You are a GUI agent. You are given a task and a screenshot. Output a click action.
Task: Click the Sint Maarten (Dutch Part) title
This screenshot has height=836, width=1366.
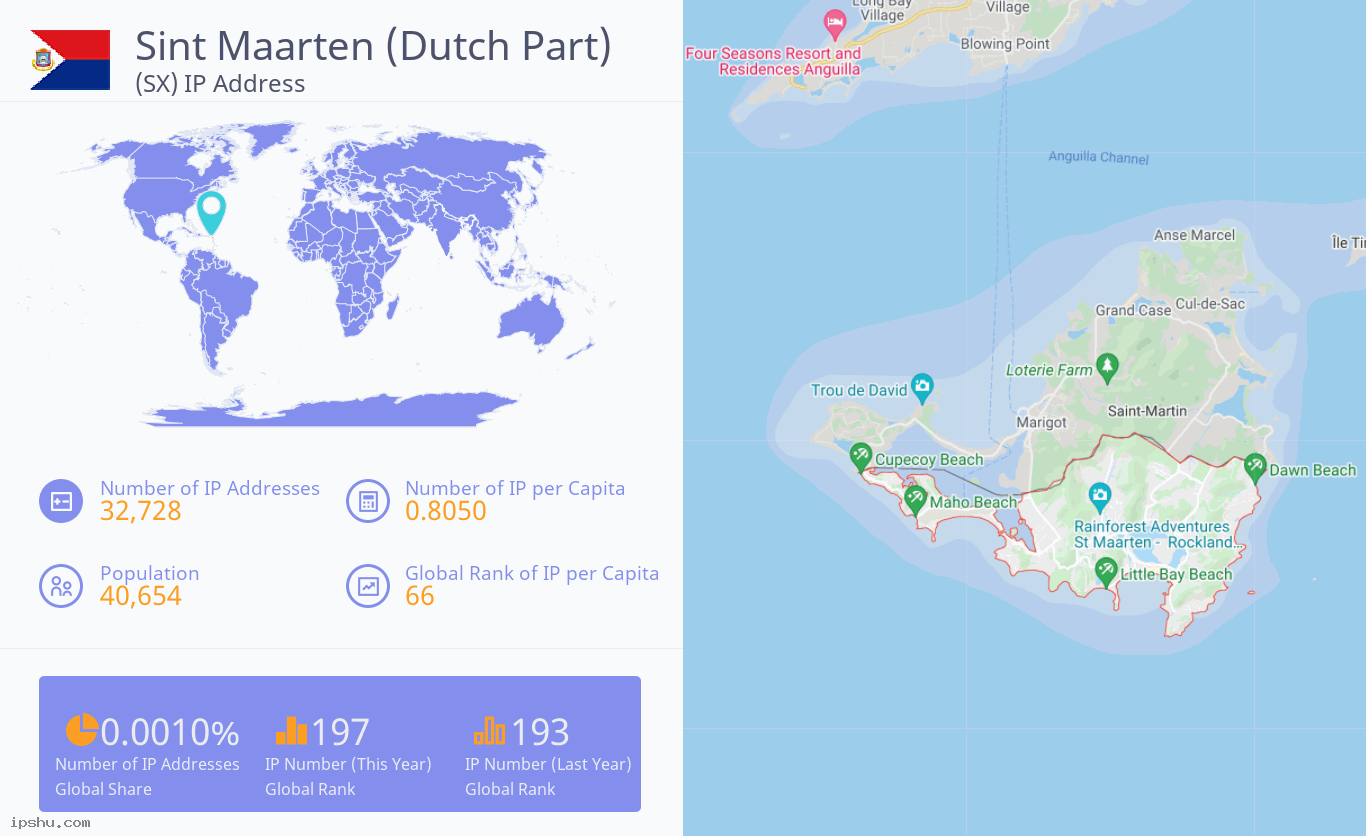pos(373,46)
